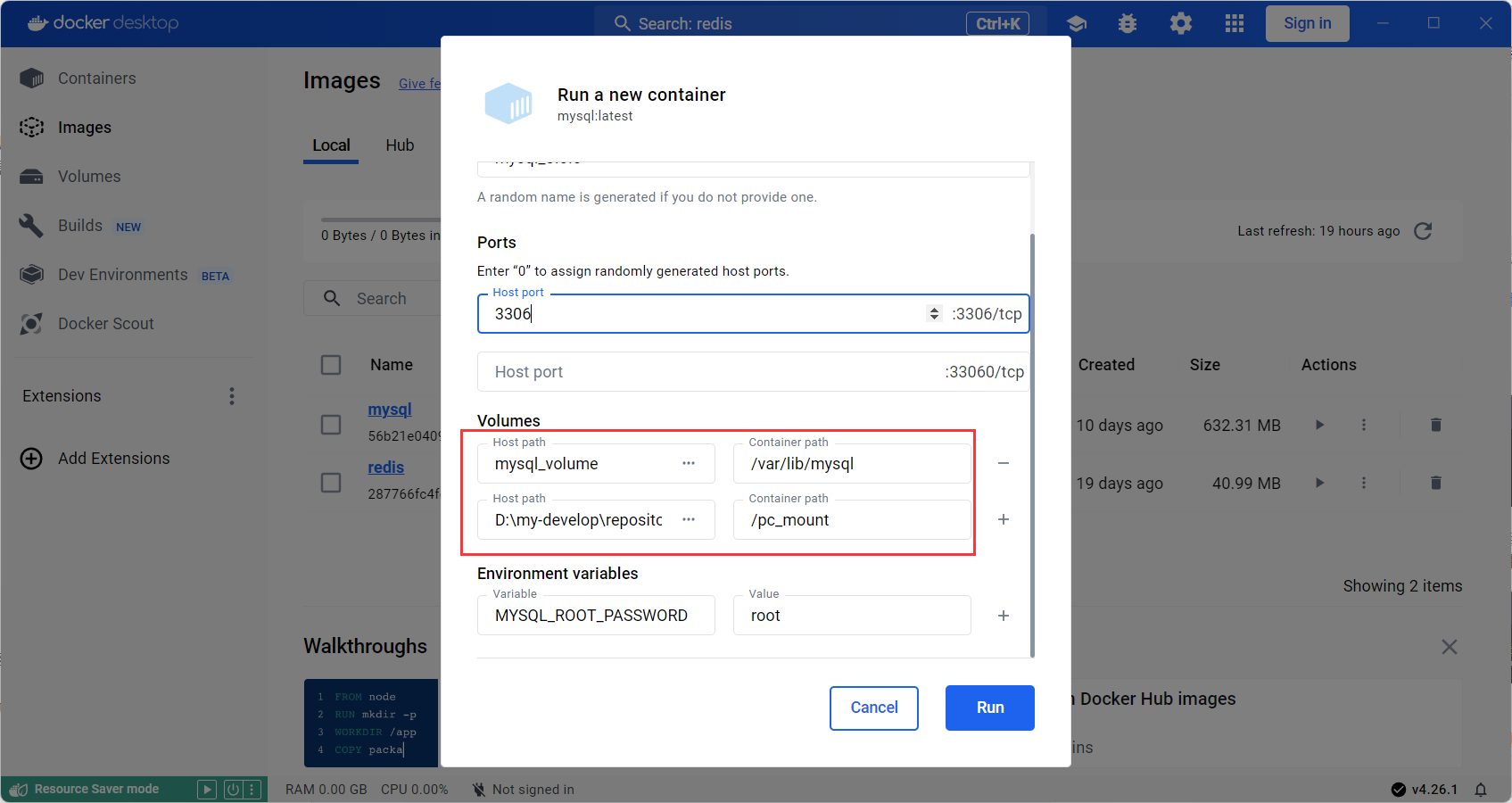Open the Settings gear icon
Image resolution: width=1512 pixels, height=803 pixels.
(1181, 23)
